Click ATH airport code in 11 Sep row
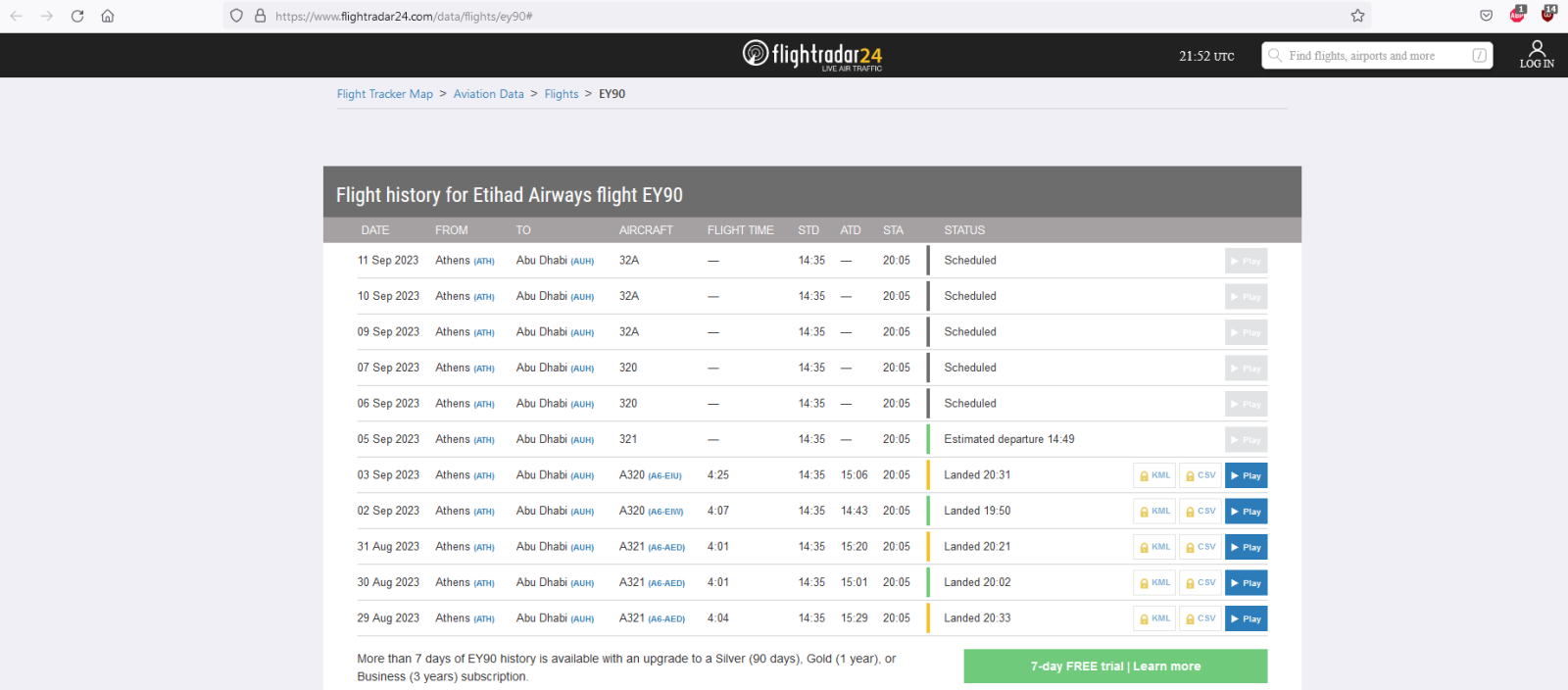This screenshot has height=690, width=1568. point(484,262)
